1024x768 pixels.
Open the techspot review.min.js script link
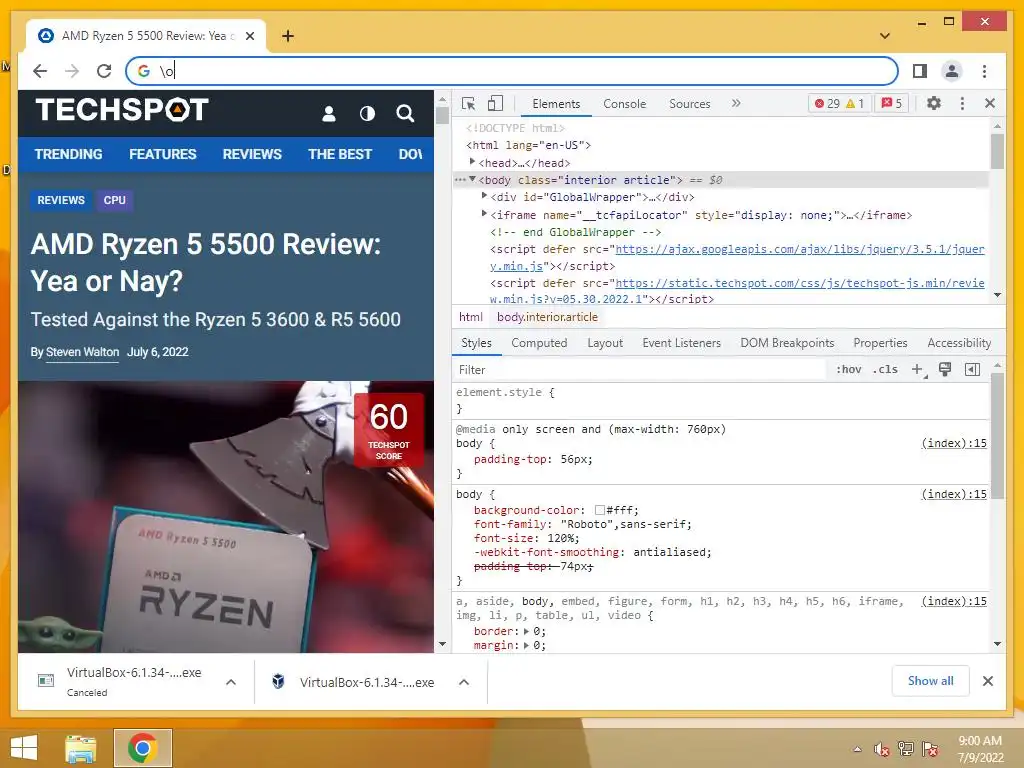(x=799, y=283)
